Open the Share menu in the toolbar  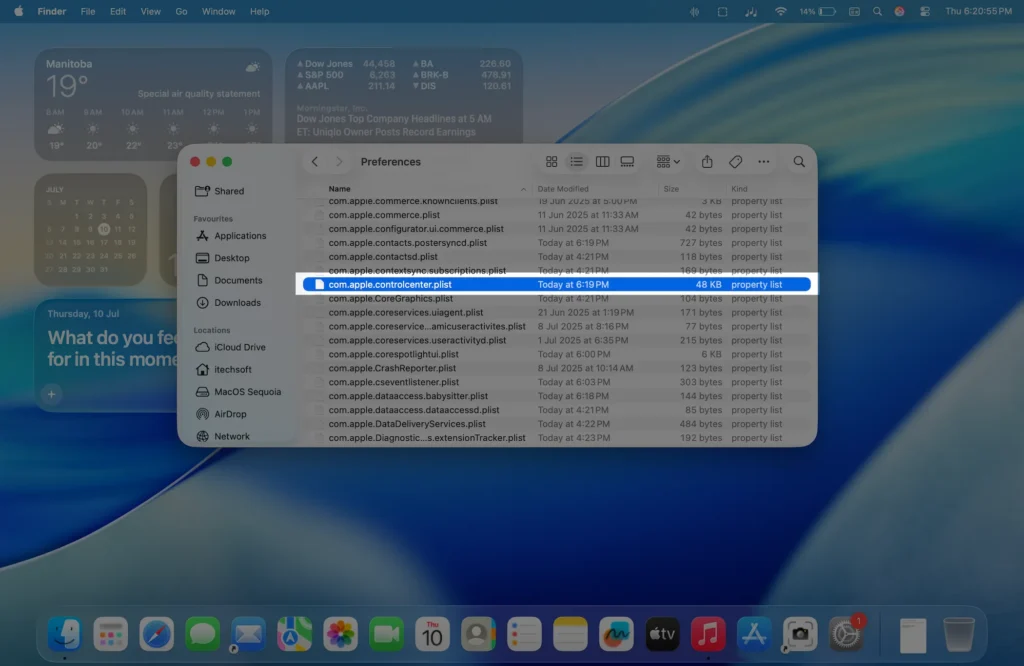[707, 161]
